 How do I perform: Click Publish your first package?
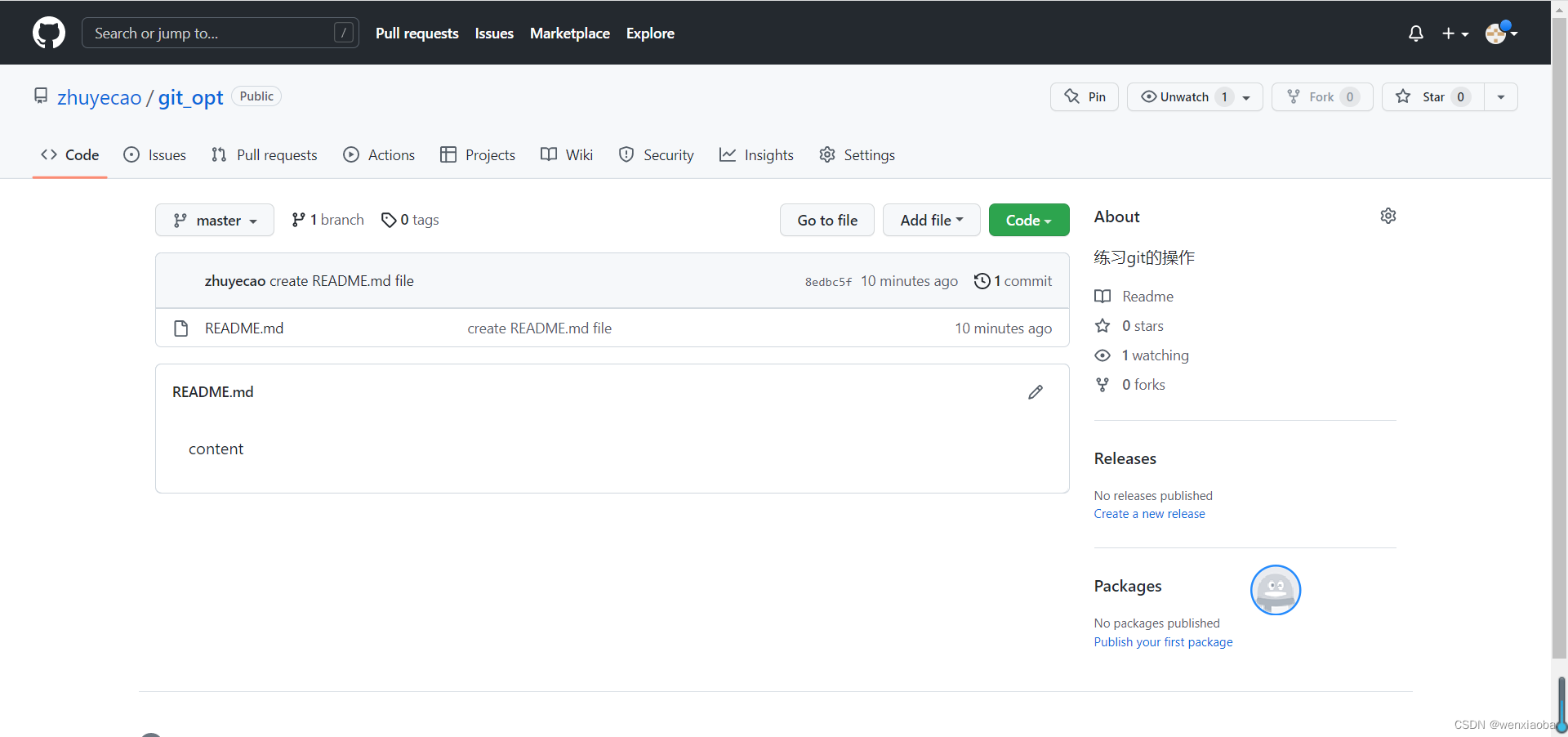pos(1163,642)
